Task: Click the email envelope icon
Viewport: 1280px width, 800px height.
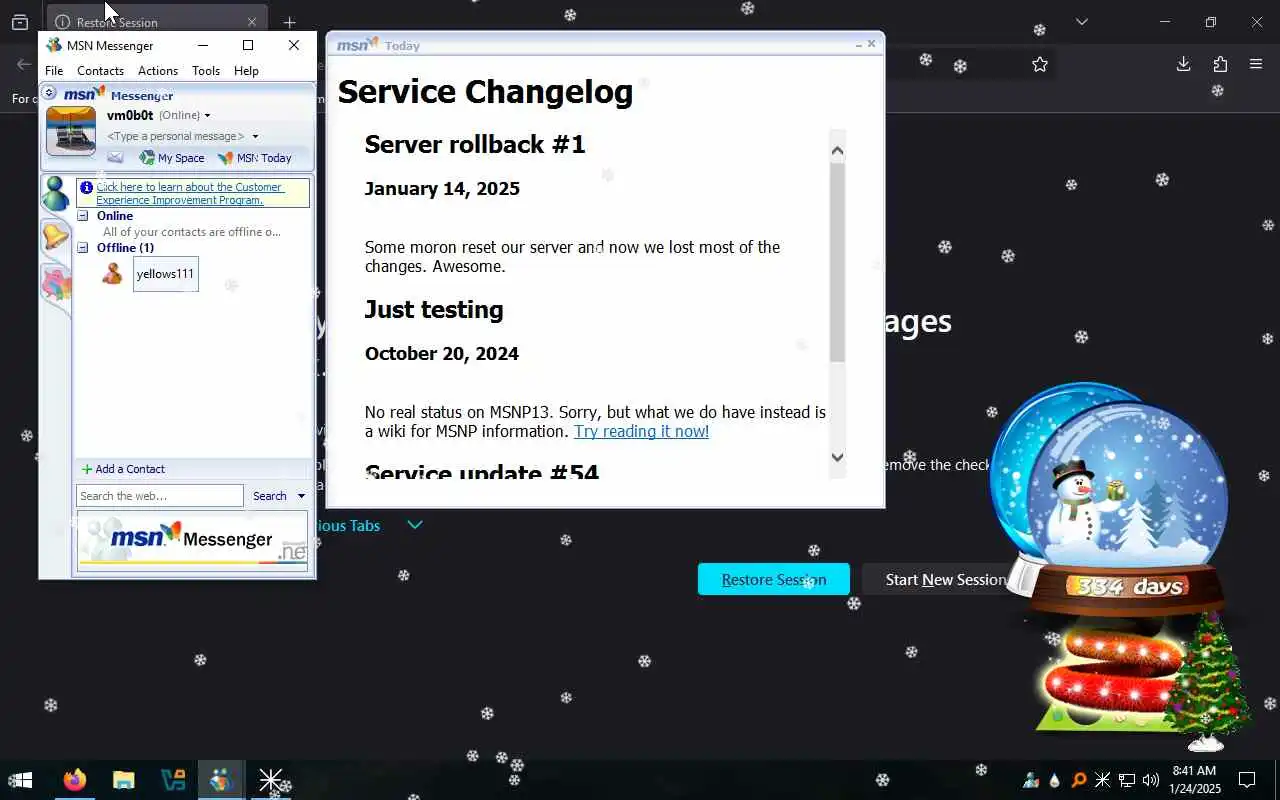Action: [x=115, y=158]
